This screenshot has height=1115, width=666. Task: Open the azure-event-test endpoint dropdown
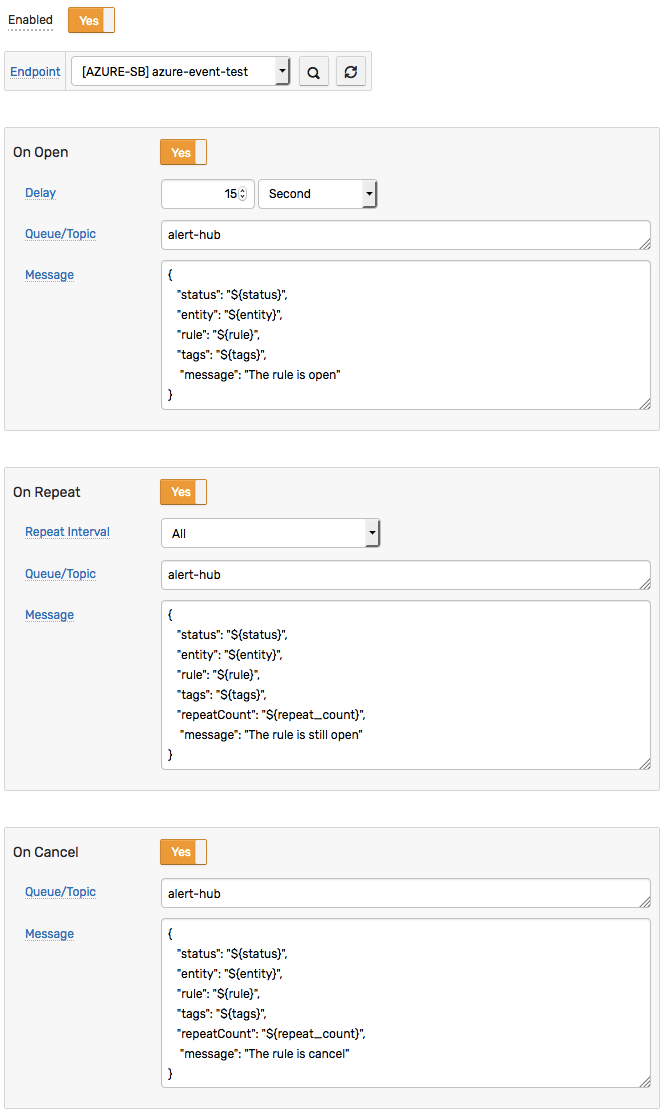(181, 71)
